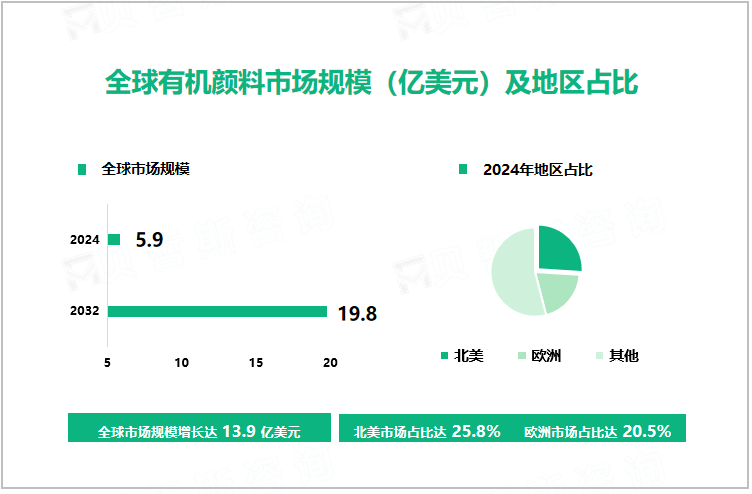Click axis tick label 5
The image size is (752, 494).
click(x=107, y=363)
